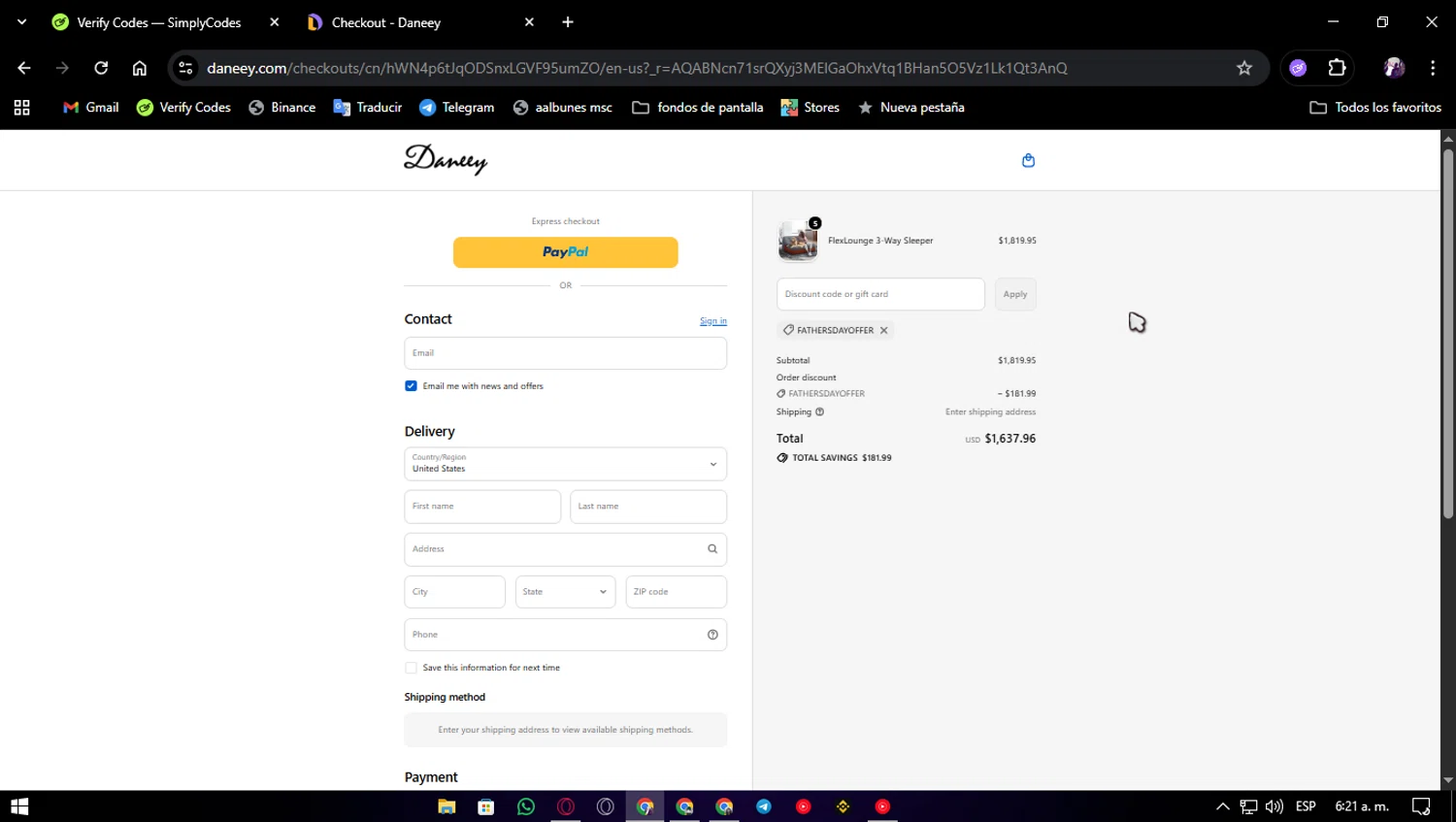Screen dimensions: 1456x822
Task: Open the Verify Codes bookmark
Action: point(183,108)
